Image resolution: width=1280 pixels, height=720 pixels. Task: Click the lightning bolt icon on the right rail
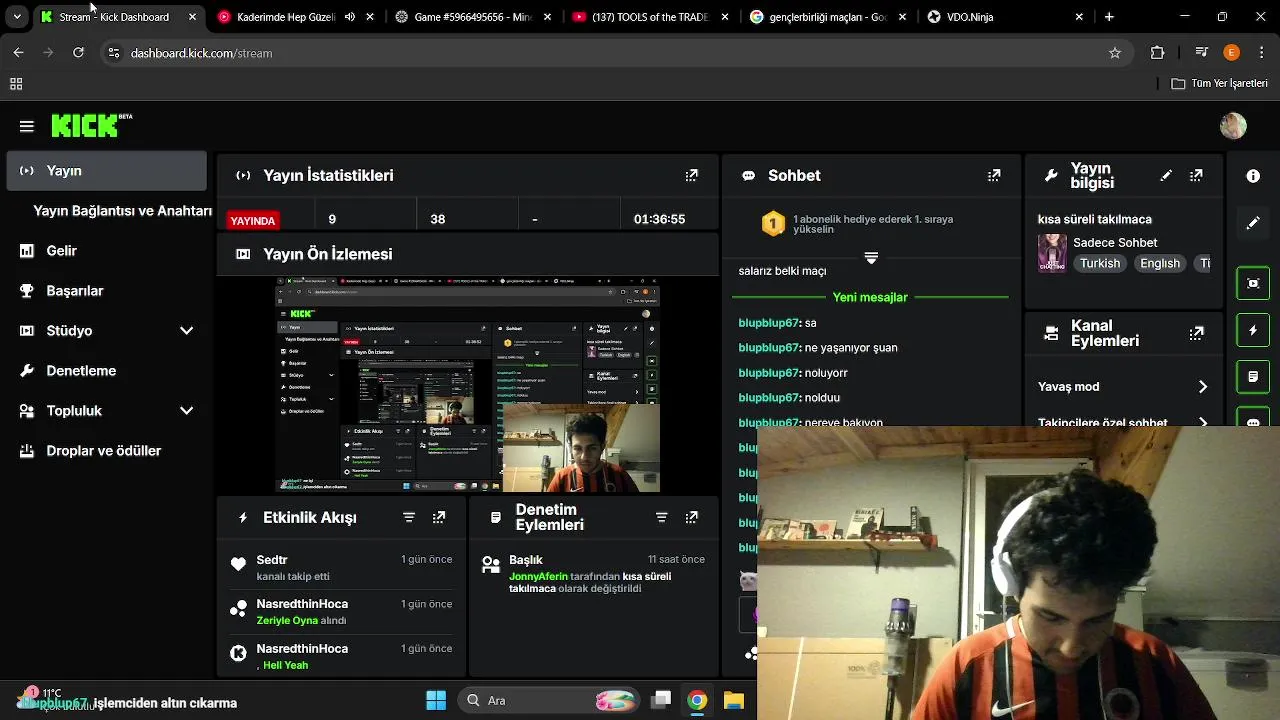1253,330
